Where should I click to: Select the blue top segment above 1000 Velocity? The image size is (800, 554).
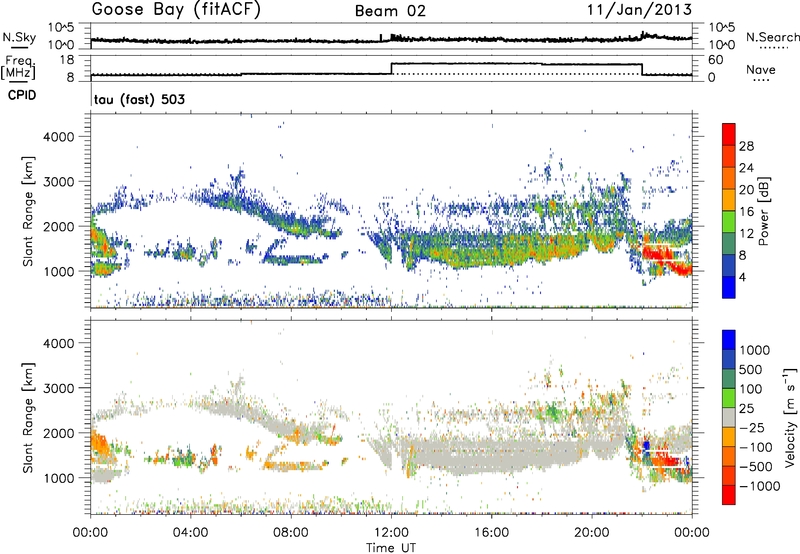click(x=729, y=340)
